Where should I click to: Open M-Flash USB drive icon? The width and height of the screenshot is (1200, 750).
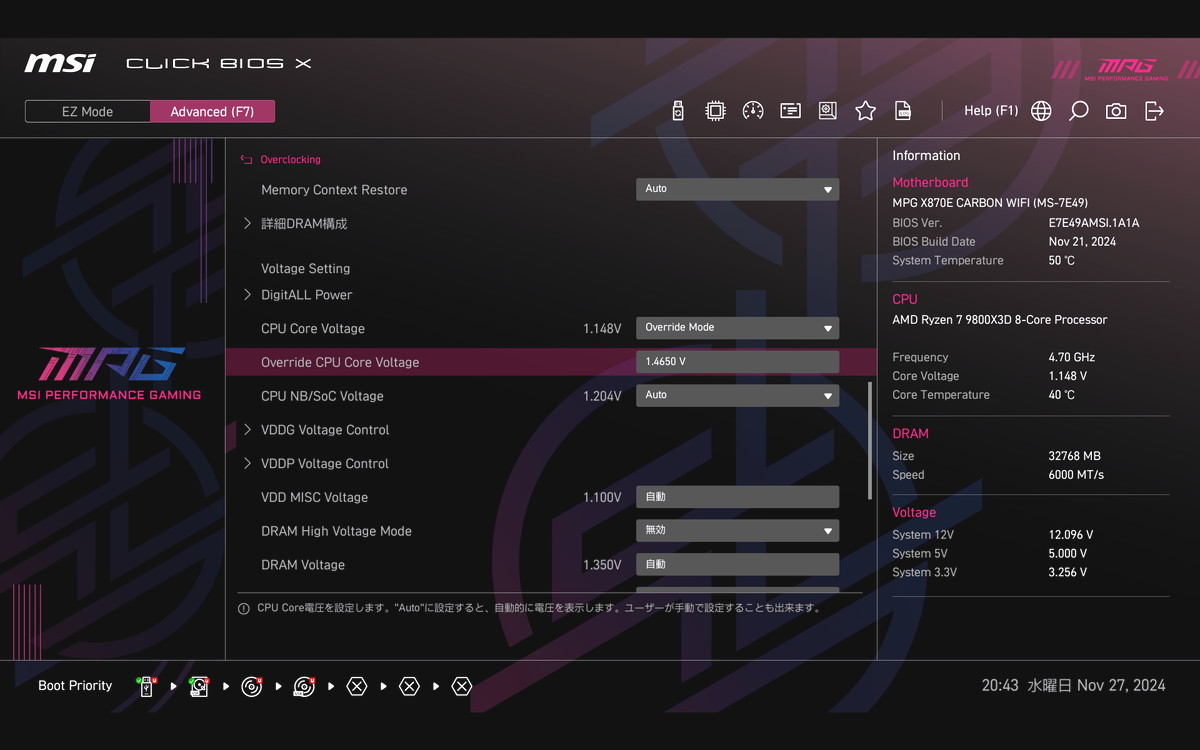[678, 111]
